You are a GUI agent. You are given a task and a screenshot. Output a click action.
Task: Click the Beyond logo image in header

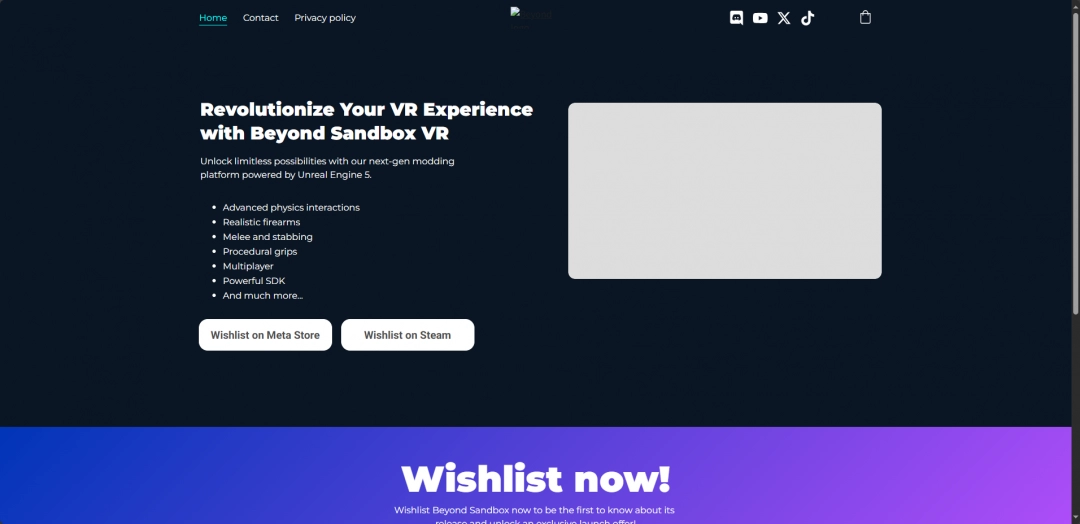pyautogui.click(x=531, y=17)
